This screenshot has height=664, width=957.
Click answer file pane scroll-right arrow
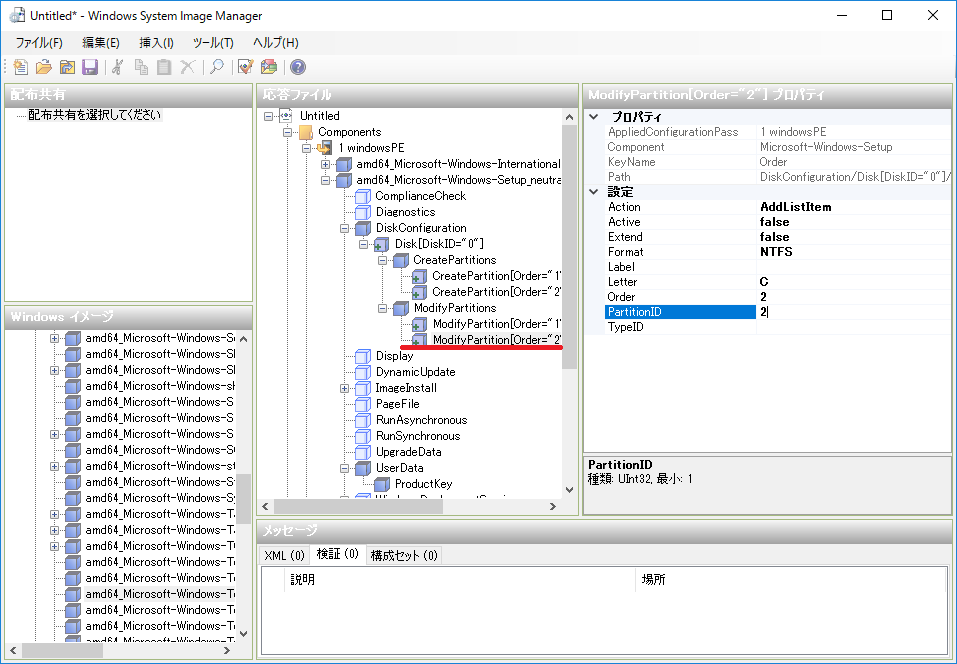pos(553,507)
